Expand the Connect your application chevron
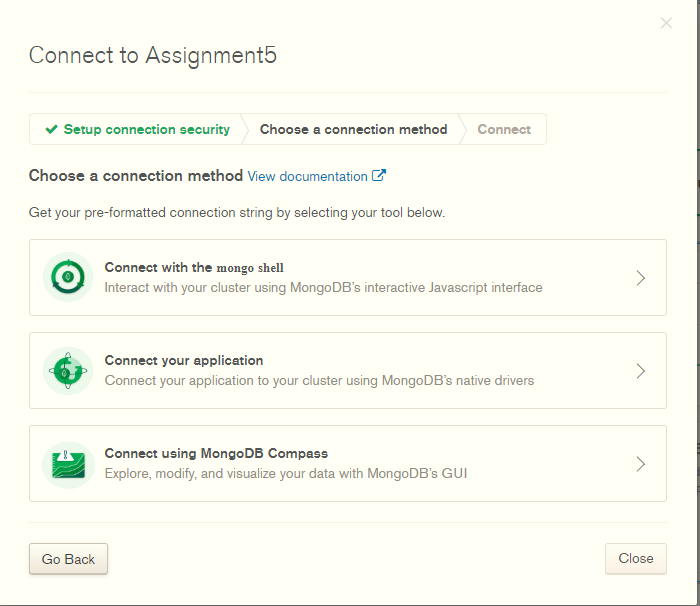The height and width of the screenshot is (606, 700). [x=641, y=371]
